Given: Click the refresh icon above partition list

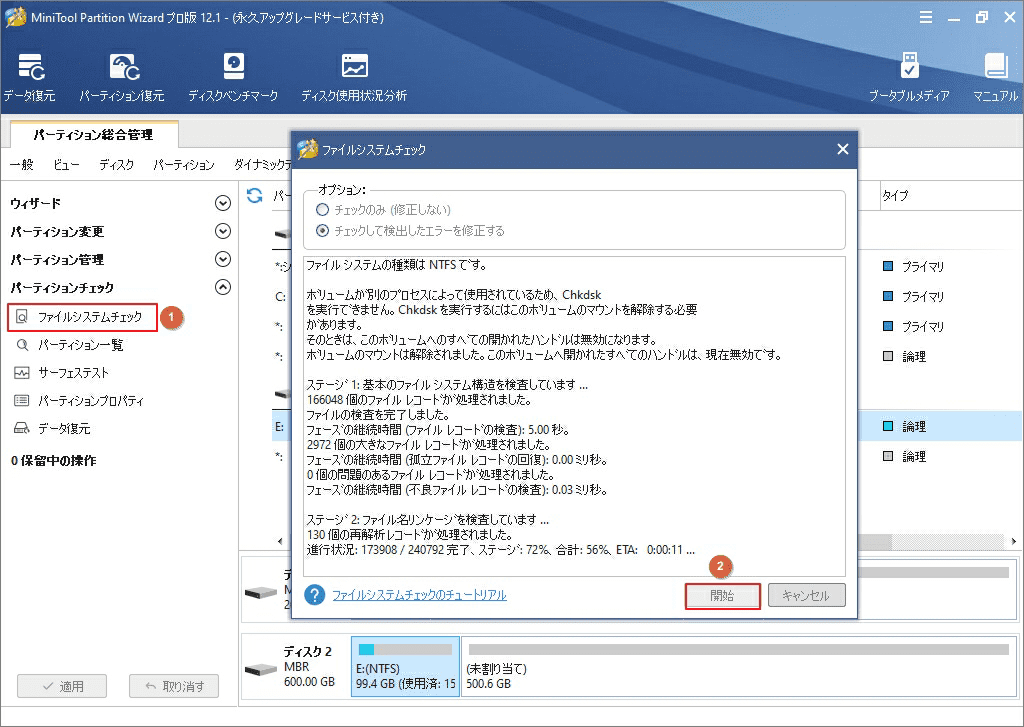Looking at the screenshot, I should pyautogui.click(x=255, y=195).
